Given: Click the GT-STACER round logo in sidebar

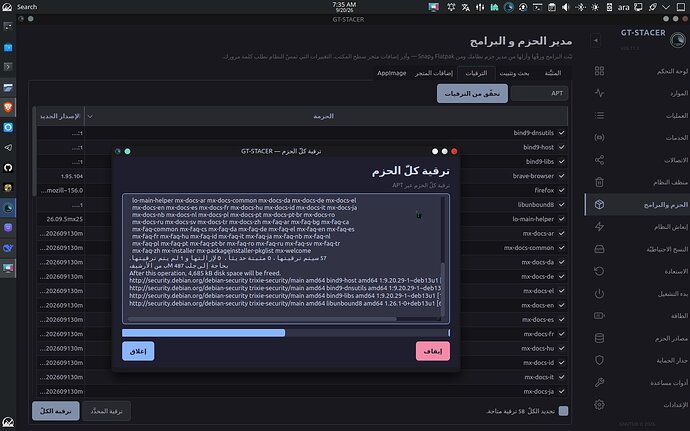Looking at the screenshot, I should pos(677,40).
